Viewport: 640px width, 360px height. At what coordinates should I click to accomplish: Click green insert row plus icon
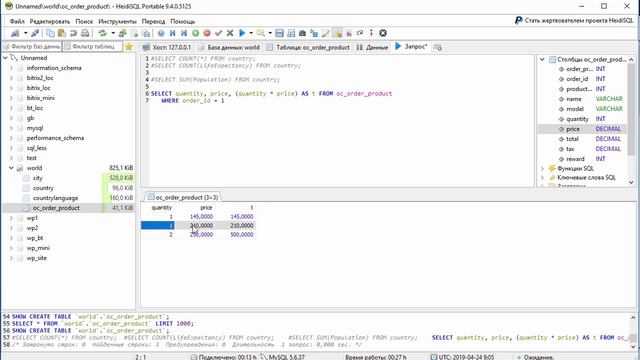pos(196,33)
